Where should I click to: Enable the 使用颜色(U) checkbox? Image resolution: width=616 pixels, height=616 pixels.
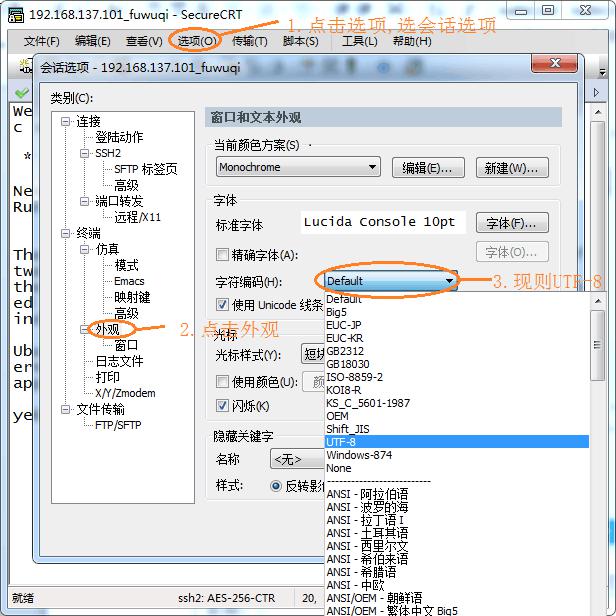222,381
